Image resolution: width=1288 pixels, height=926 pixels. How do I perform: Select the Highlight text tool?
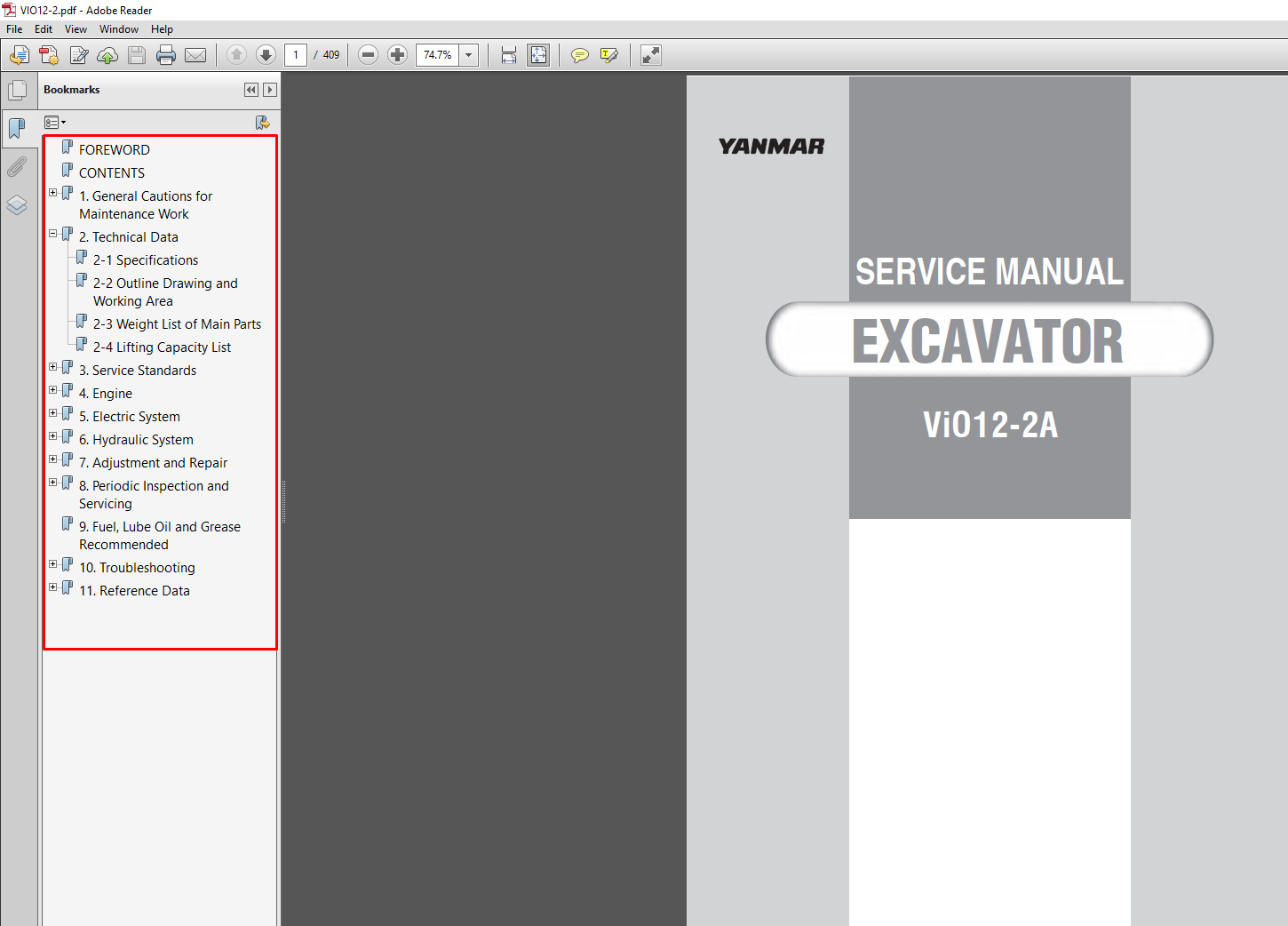coord(609,55)
